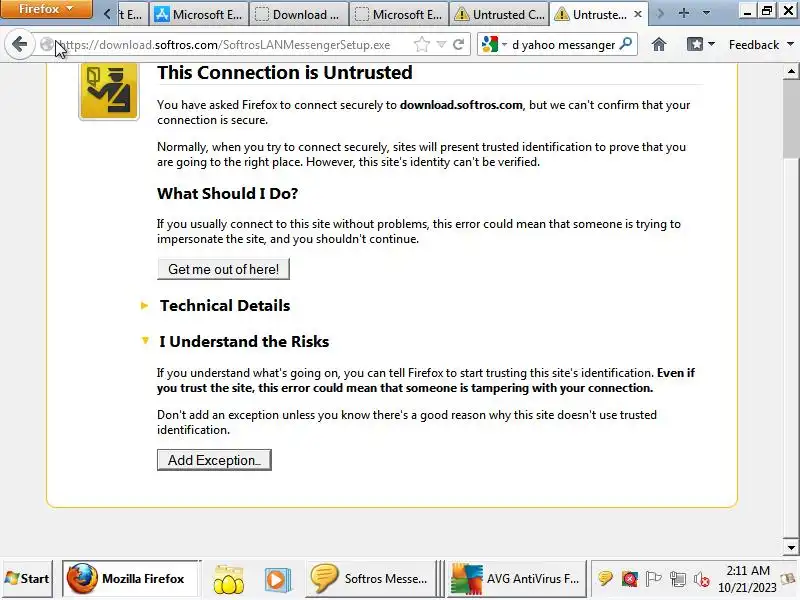The width and height of the screenshot is (800, 600).
Task: Click the passport officer warning icon
Action: point(109,91)
